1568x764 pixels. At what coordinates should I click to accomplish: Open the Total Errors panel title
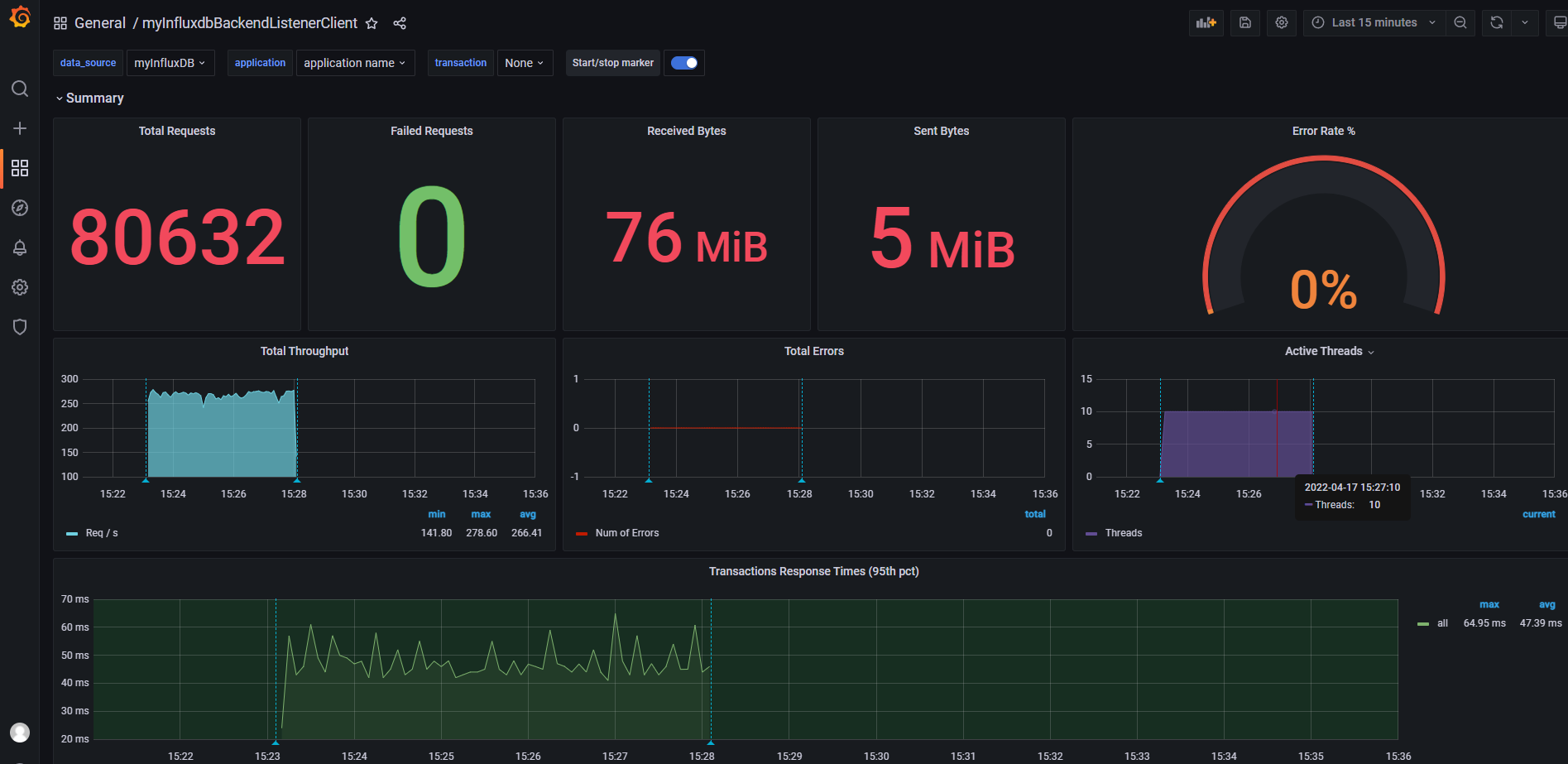[x=814, y=351]
